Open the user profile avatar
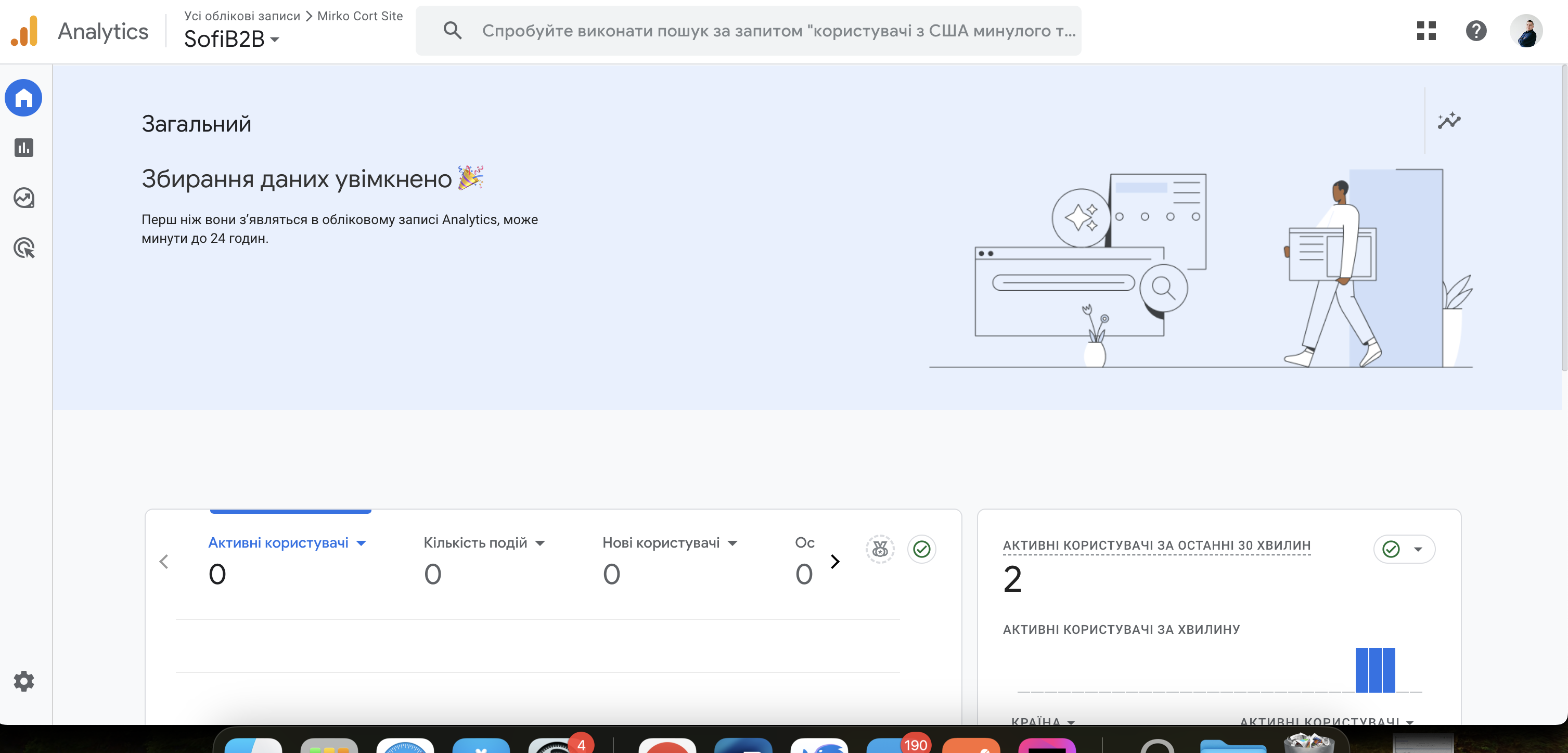Screen dimensions: 1568x753 click(1525, 30)
